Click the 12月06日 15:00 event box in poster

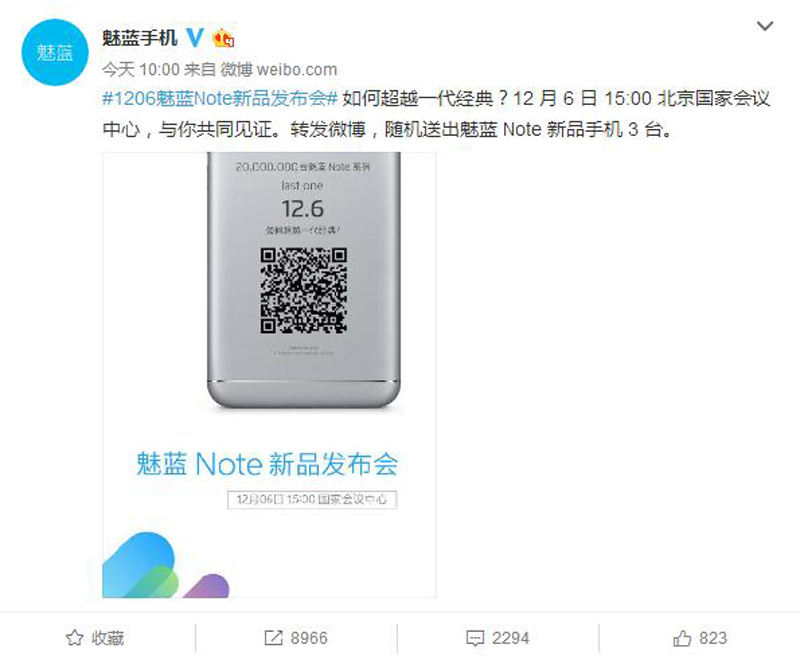[312, 499]
